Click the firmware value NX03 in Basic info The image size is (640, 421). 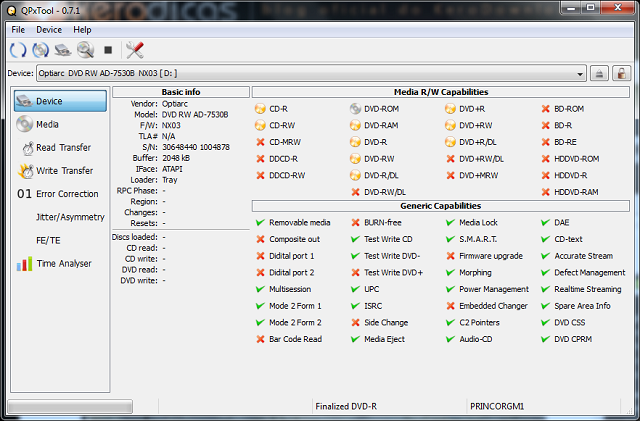pos(171,125)
